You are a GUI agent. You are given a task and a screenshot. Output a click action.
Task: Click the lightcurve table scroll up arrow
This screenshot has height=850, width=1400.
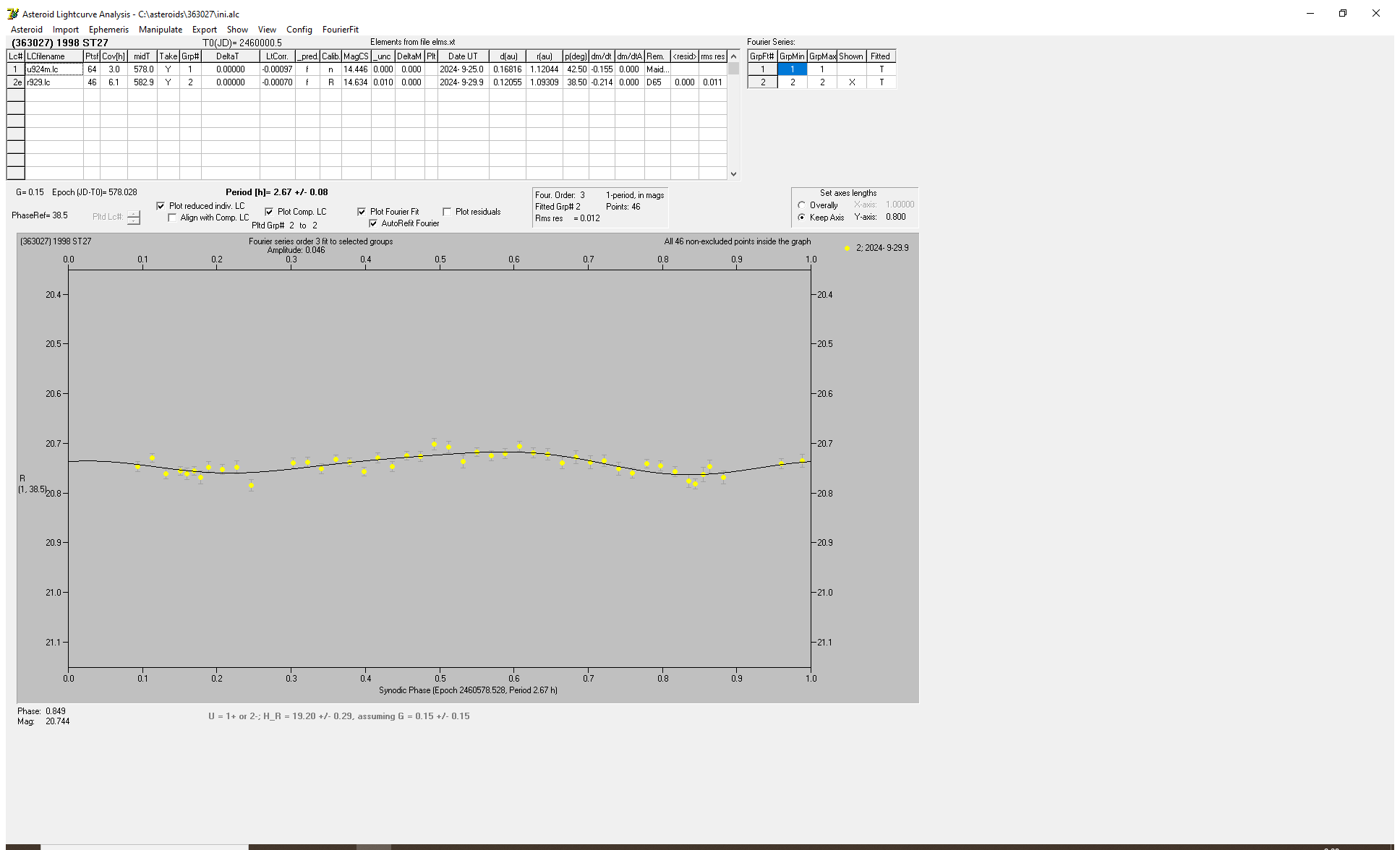(x=733, y=56)
